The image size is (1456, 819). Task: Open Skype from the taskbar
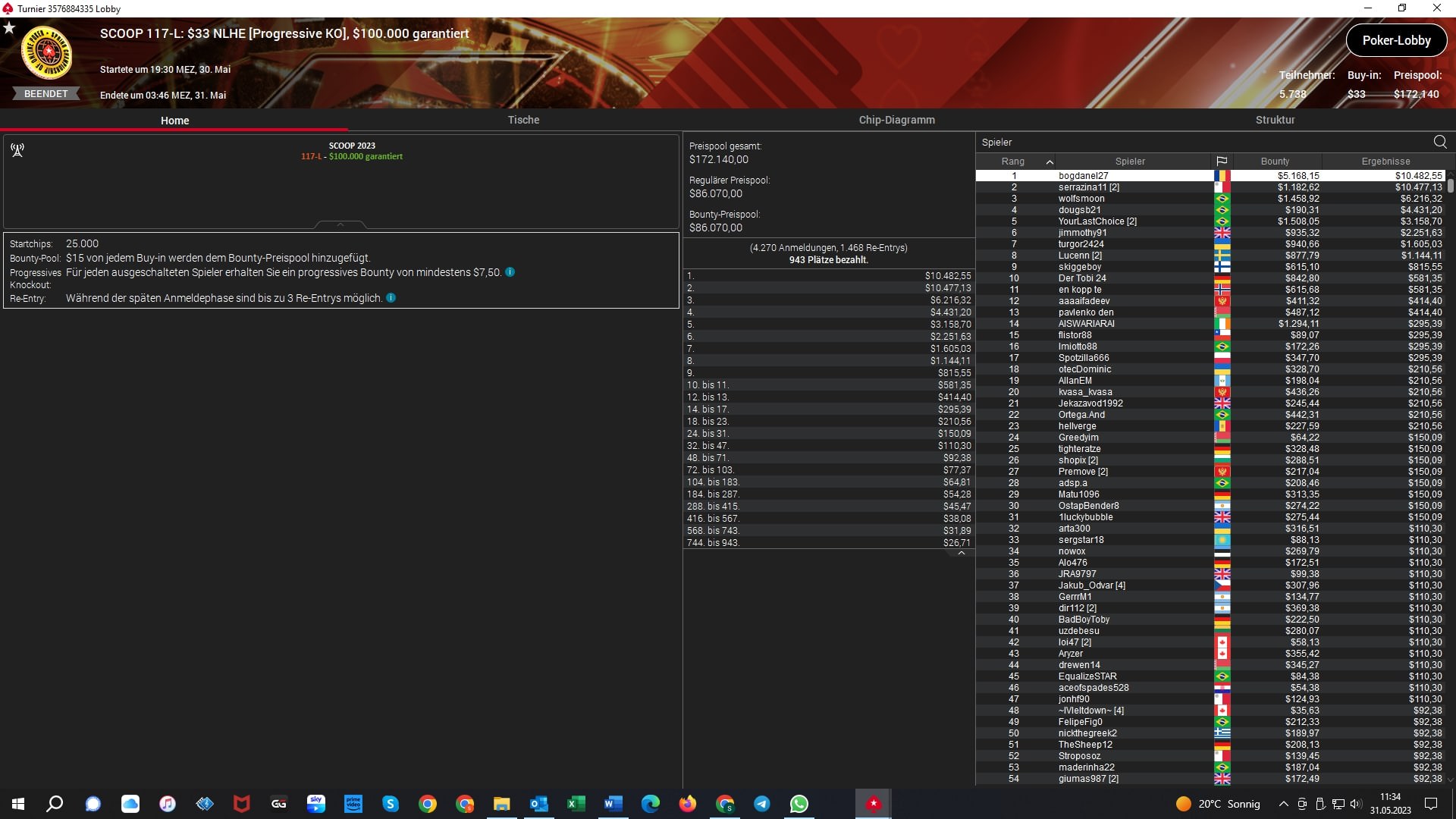click(x=391, y=804)
